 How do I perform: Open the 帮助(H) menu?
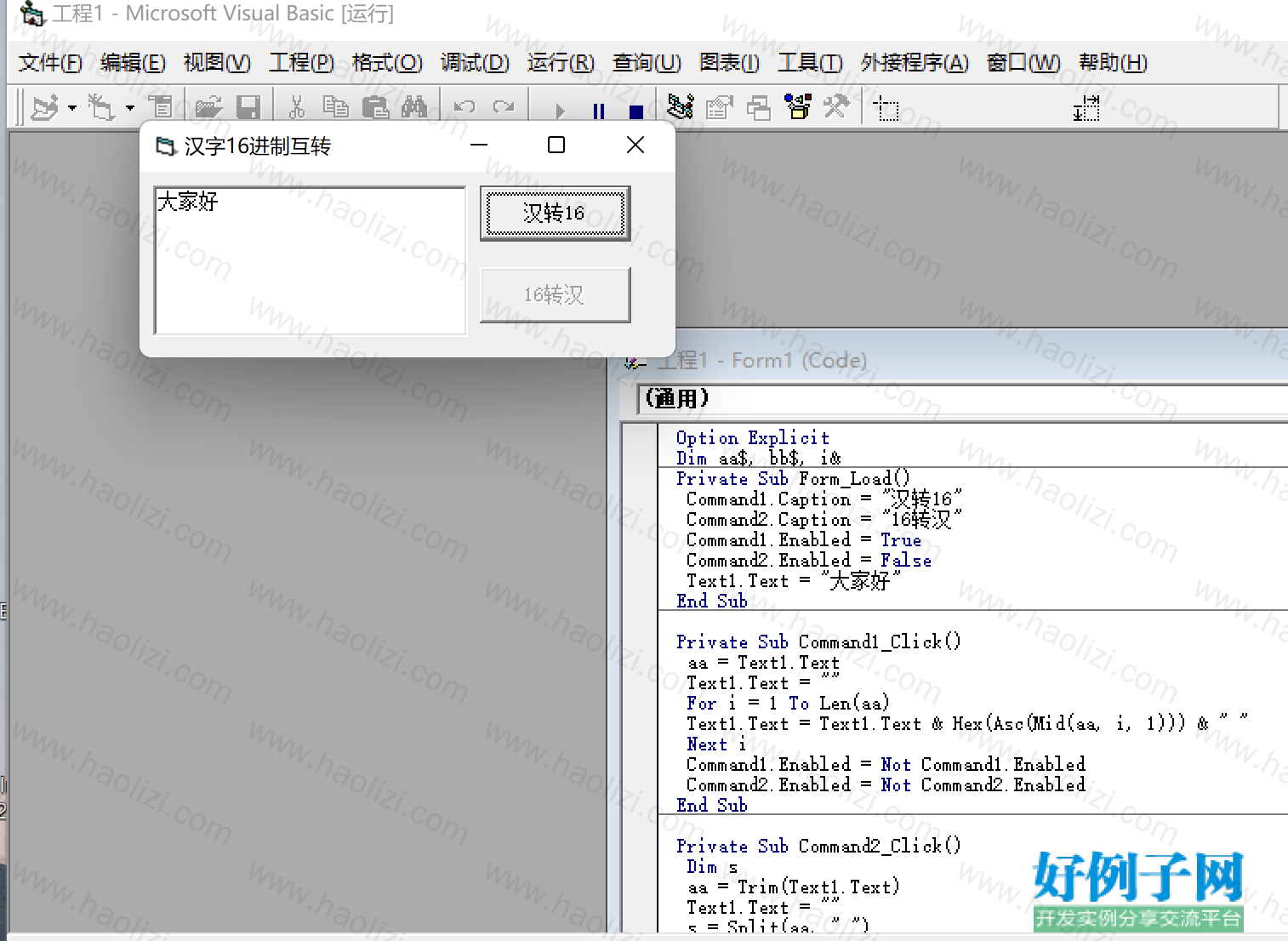(1113, 63)
